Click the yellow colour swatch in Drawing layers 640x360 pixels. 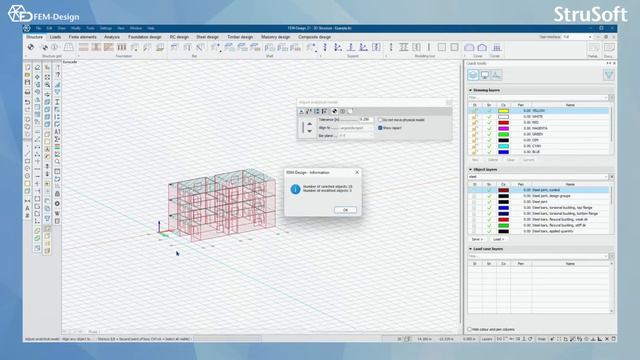pyautogui.click(x=503, y=111)
